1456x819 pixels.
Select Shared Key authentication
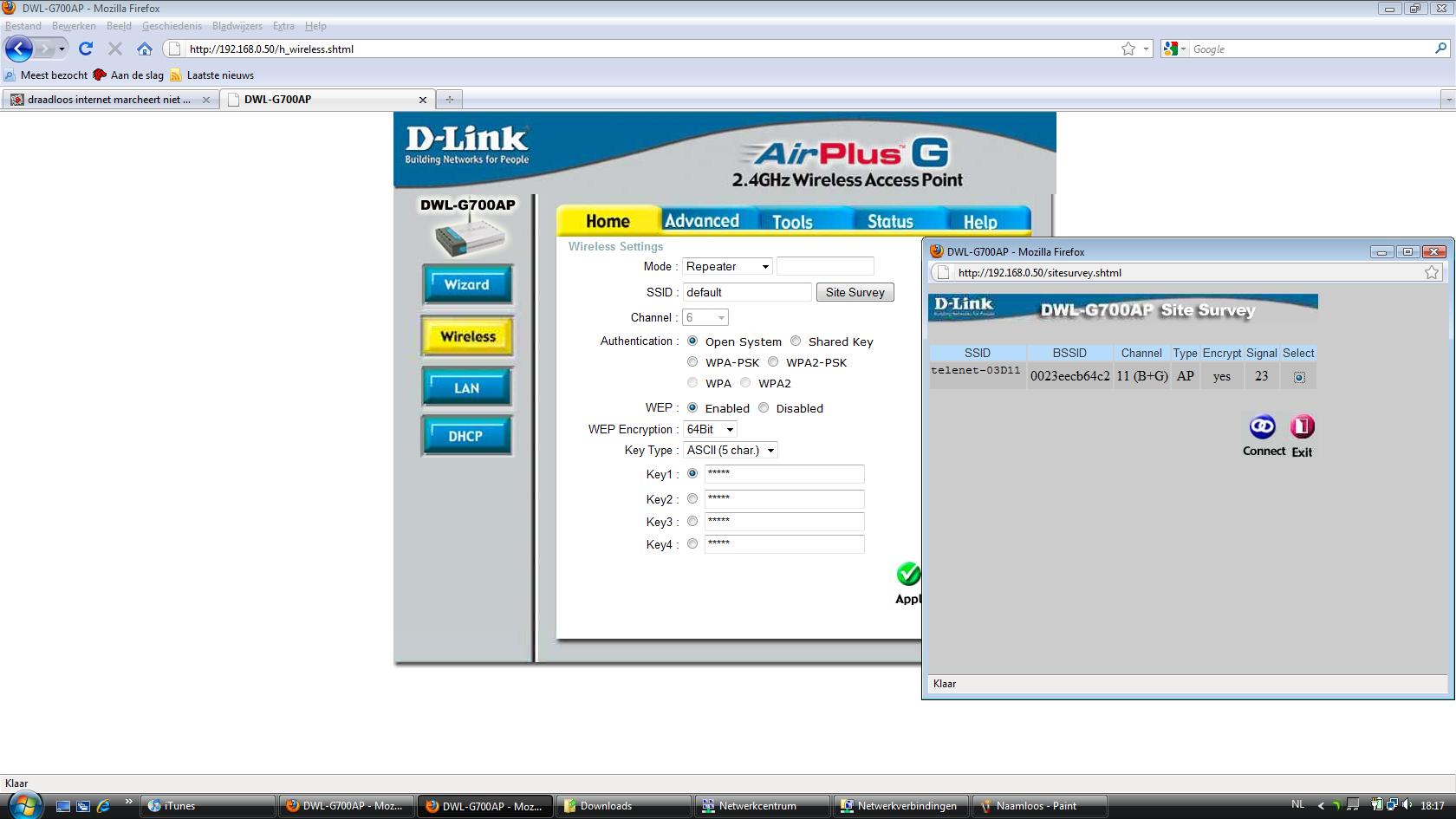pos(796,341)
